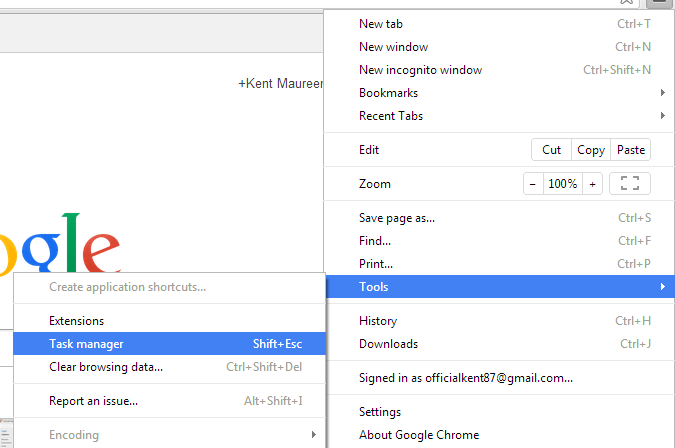Click the +Kent Maureen profile link

[281, 83]
